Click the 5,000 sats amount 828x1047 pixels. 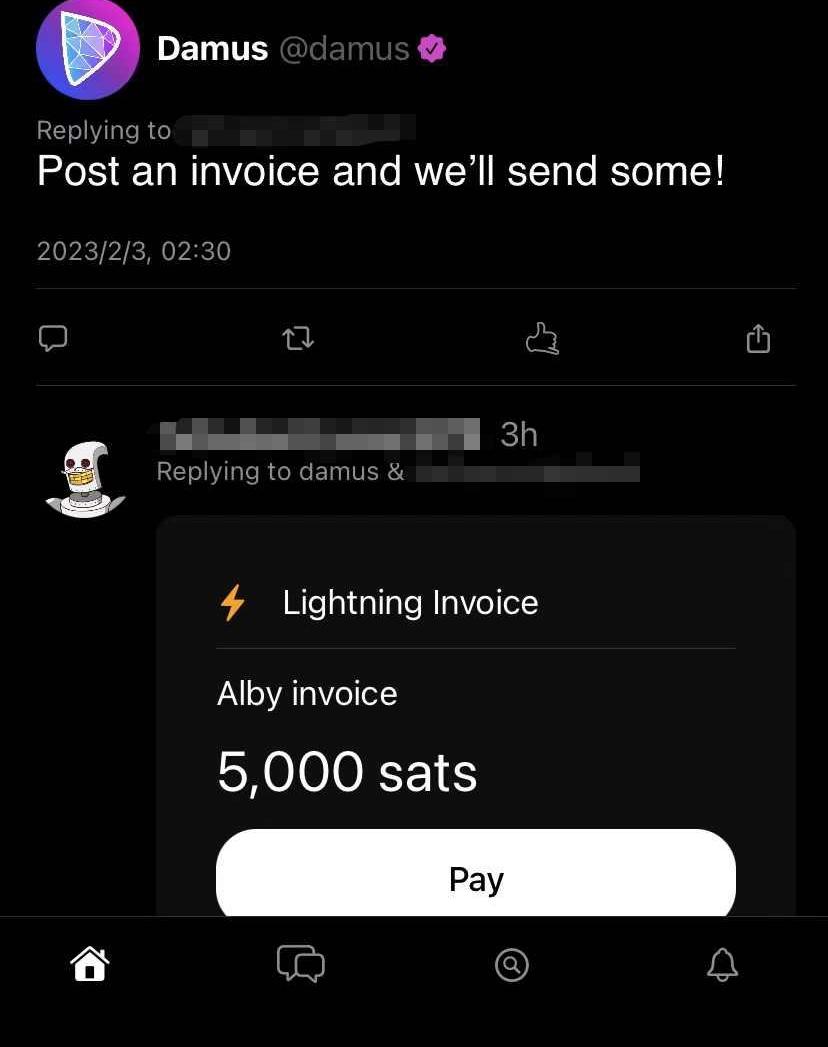coord(347,773)
